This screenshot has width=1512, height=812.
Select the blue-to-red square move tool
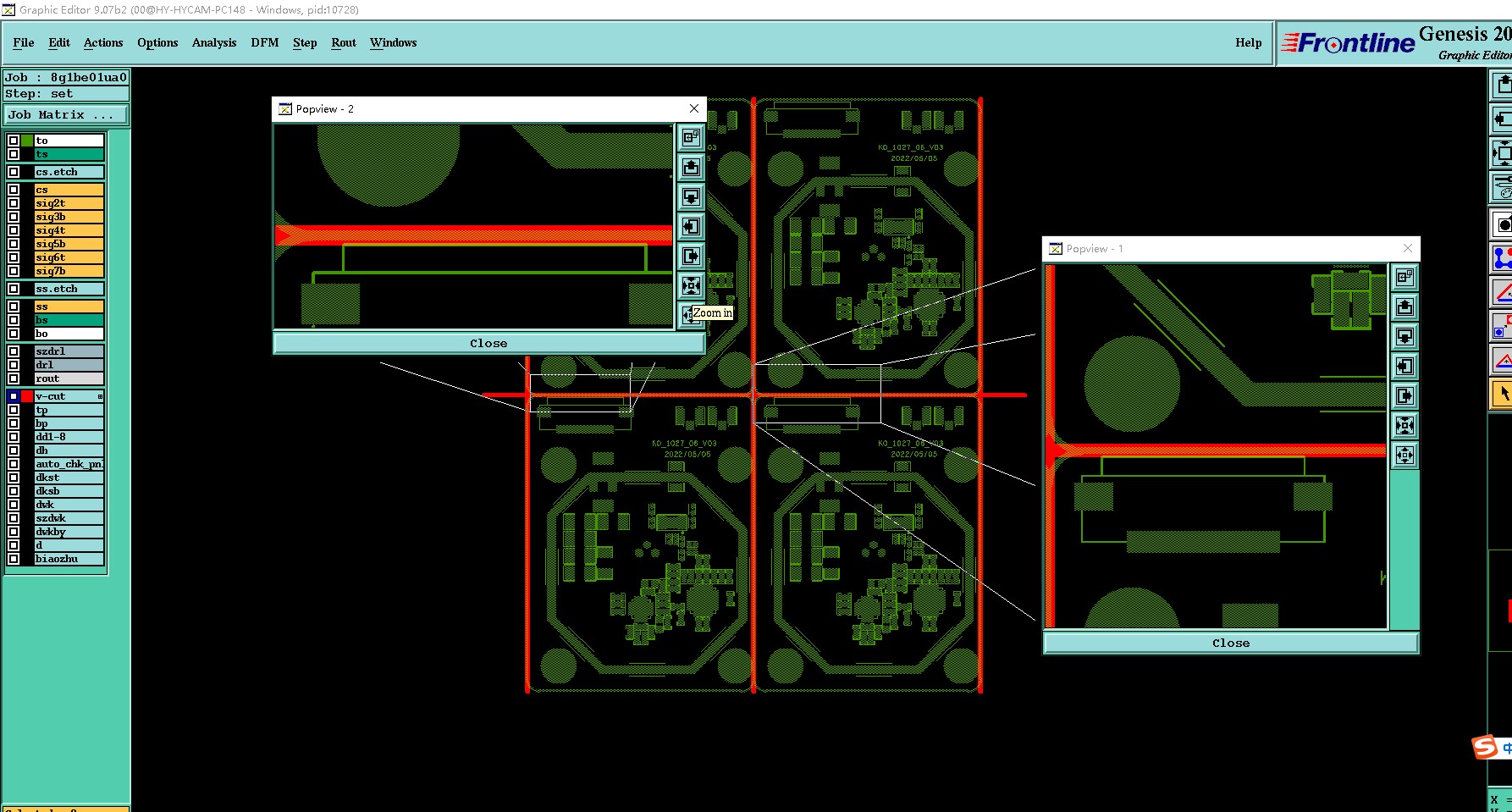1502,326
